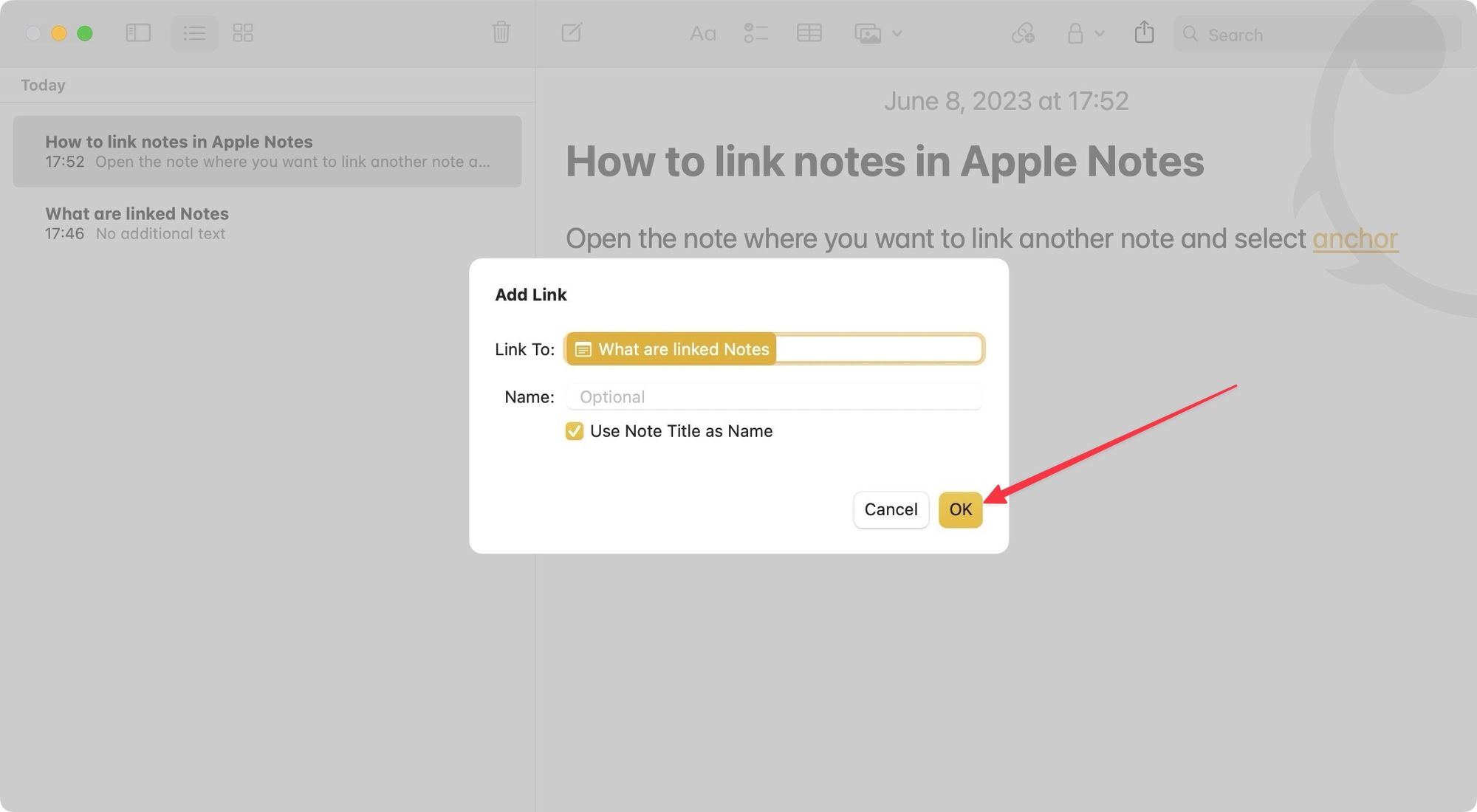The height and width of the screenshot is (812, 1477).
Task: Click the Link To input field
Action: (774, 349)
